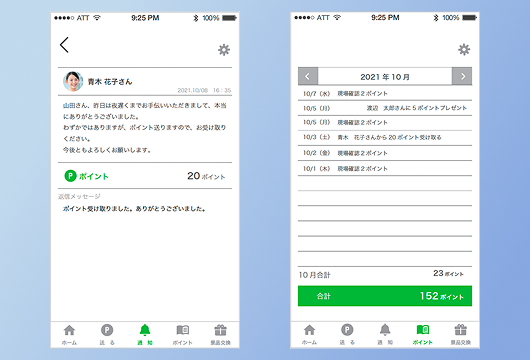The width and height of the screenshot is (530, 360).
Task: Tap Wi-Fi icon on left phone status bar
Action: pyautogui.click(x=97, y=18)
